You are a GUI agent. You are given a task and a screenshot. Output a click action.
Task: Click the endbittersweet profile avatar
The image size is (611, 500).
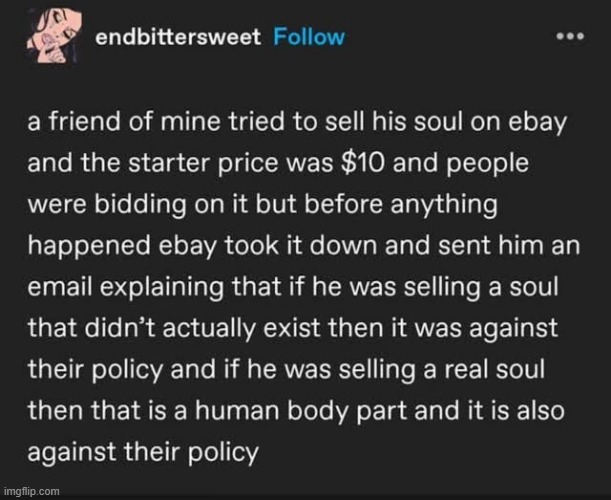pyautogui.click(x=55, y=35)
